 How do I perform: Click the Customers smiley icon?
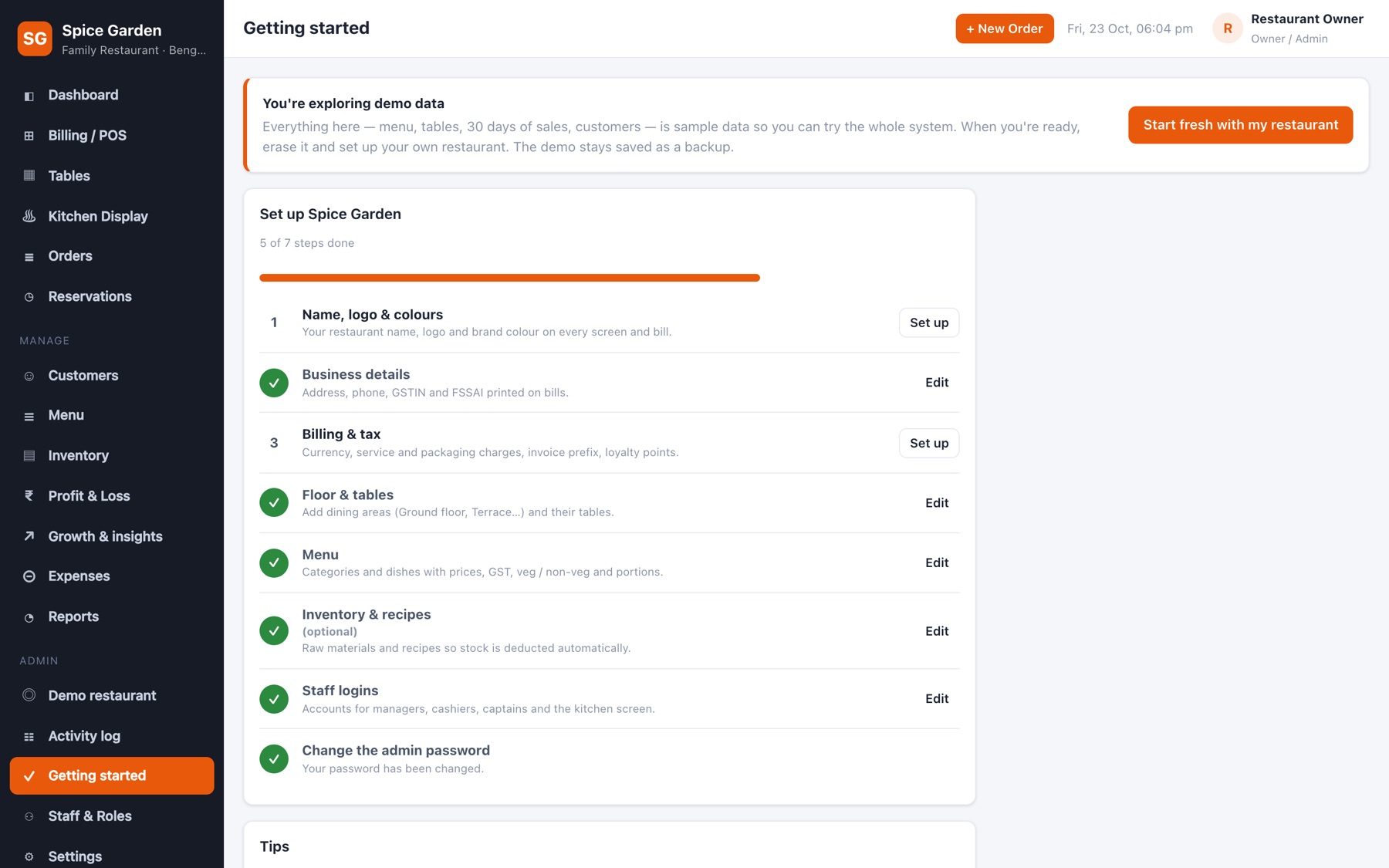tap(29, 377)
